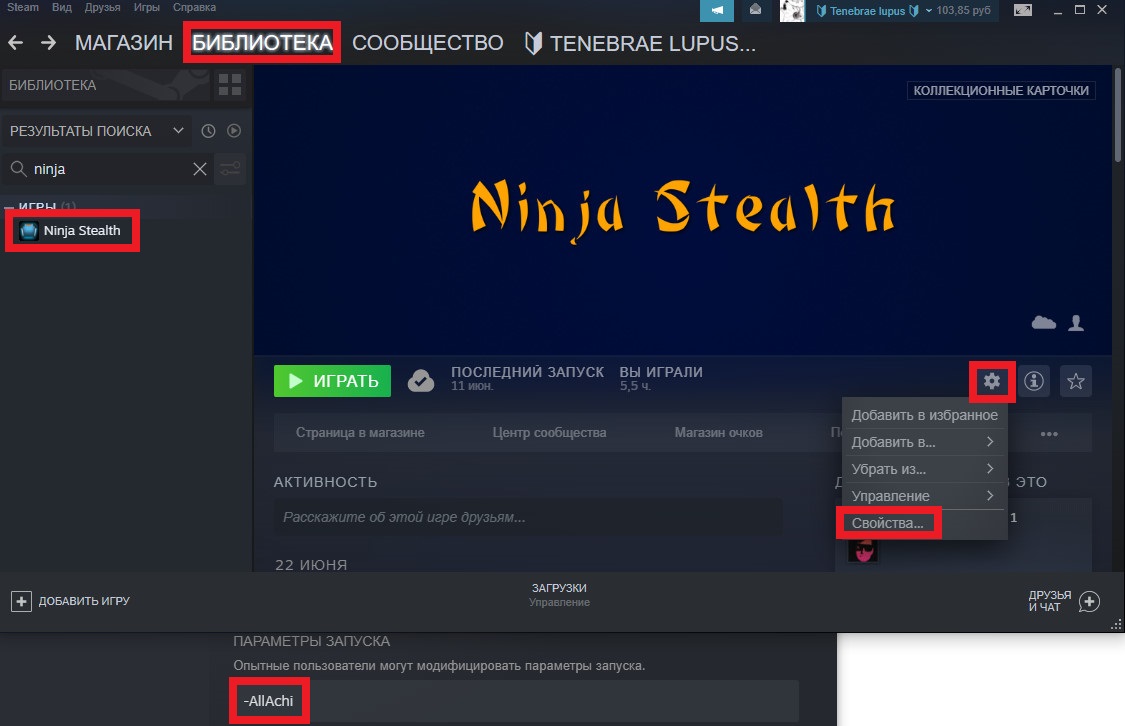Switch library to grid view icon
The width and height of the screenshot is (1125, 726).
230,85
